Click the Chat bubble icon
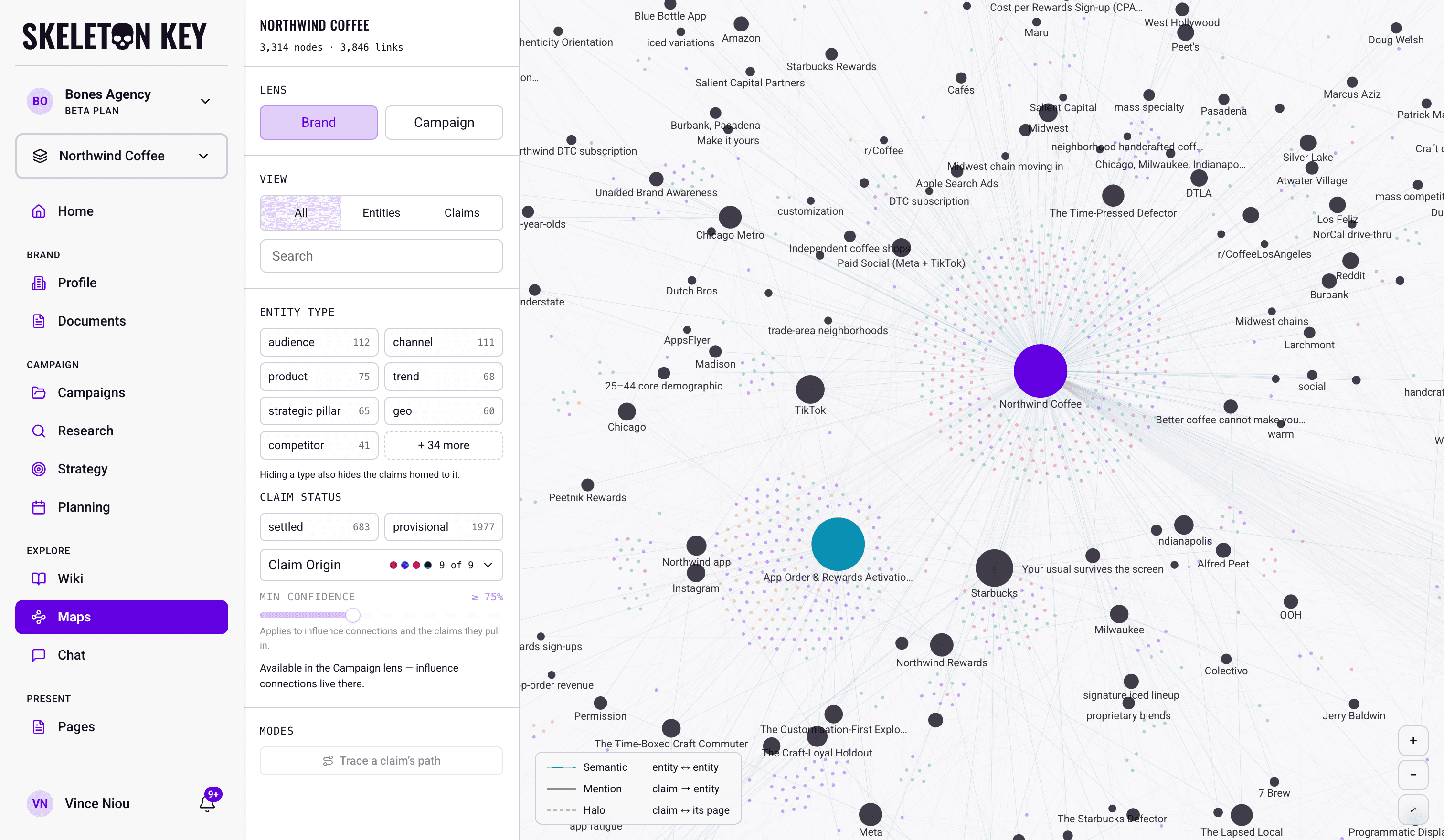 point(38,655)
